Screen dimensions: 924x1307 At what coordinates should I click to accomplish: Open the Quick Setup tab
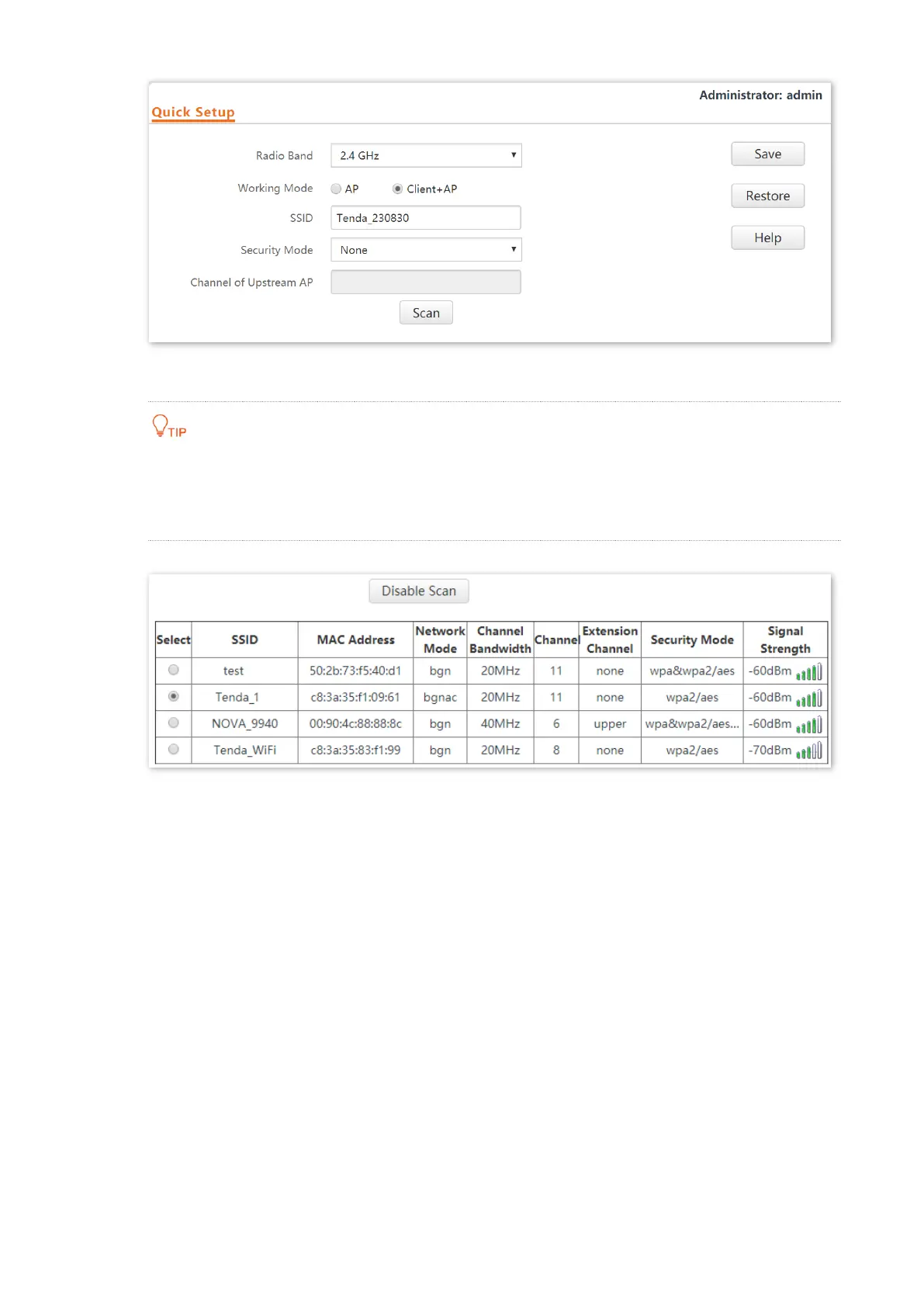coord(193,112)
